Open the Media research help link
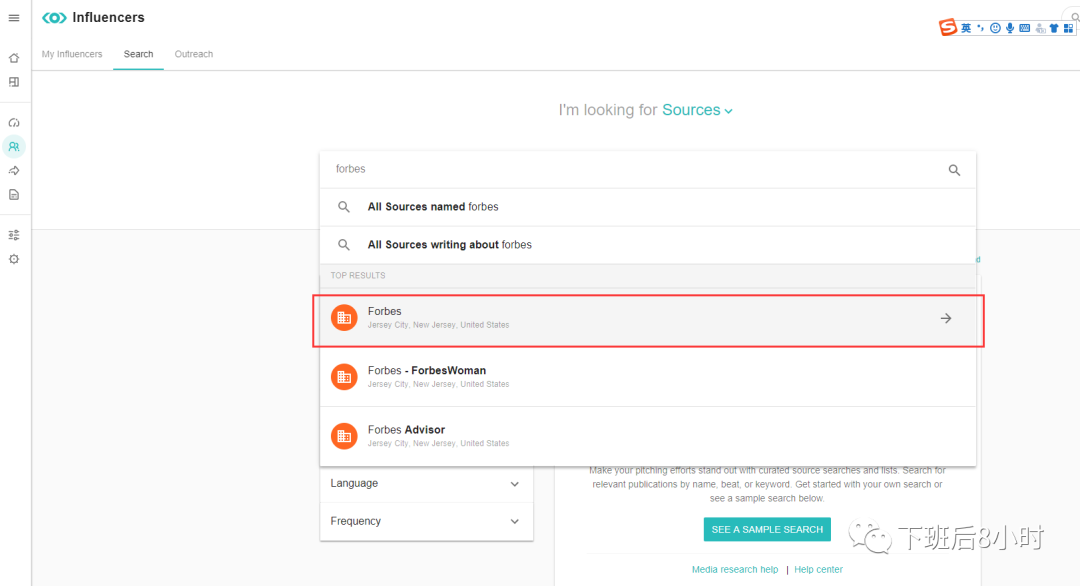 tap(735, 570)
